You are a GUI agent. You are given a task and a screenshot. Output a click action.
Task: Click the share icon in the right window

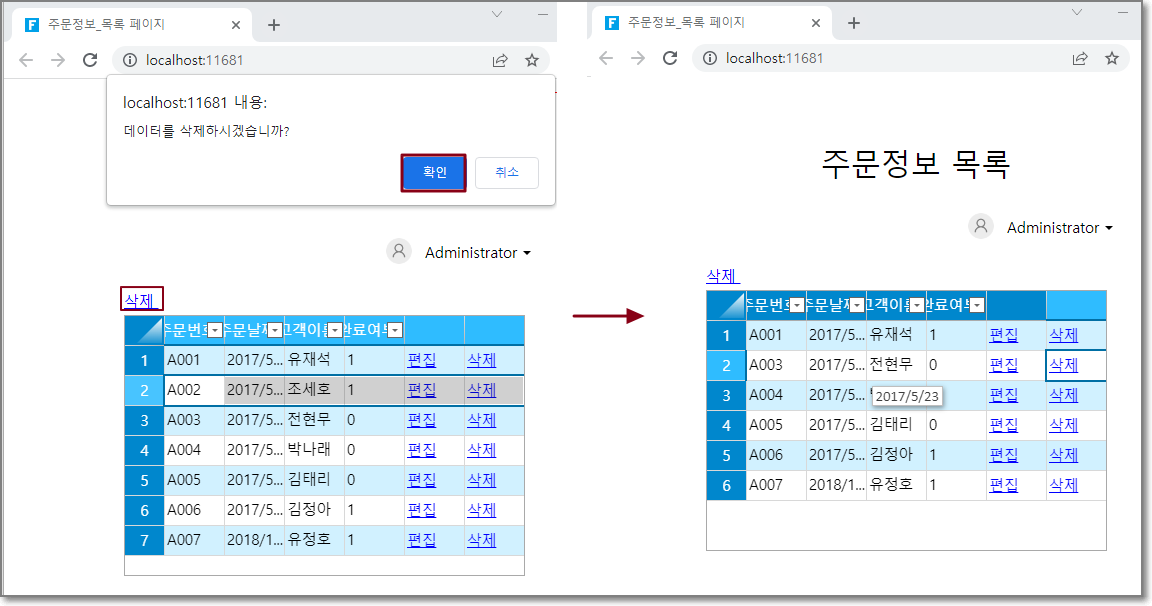(1080, 58)
